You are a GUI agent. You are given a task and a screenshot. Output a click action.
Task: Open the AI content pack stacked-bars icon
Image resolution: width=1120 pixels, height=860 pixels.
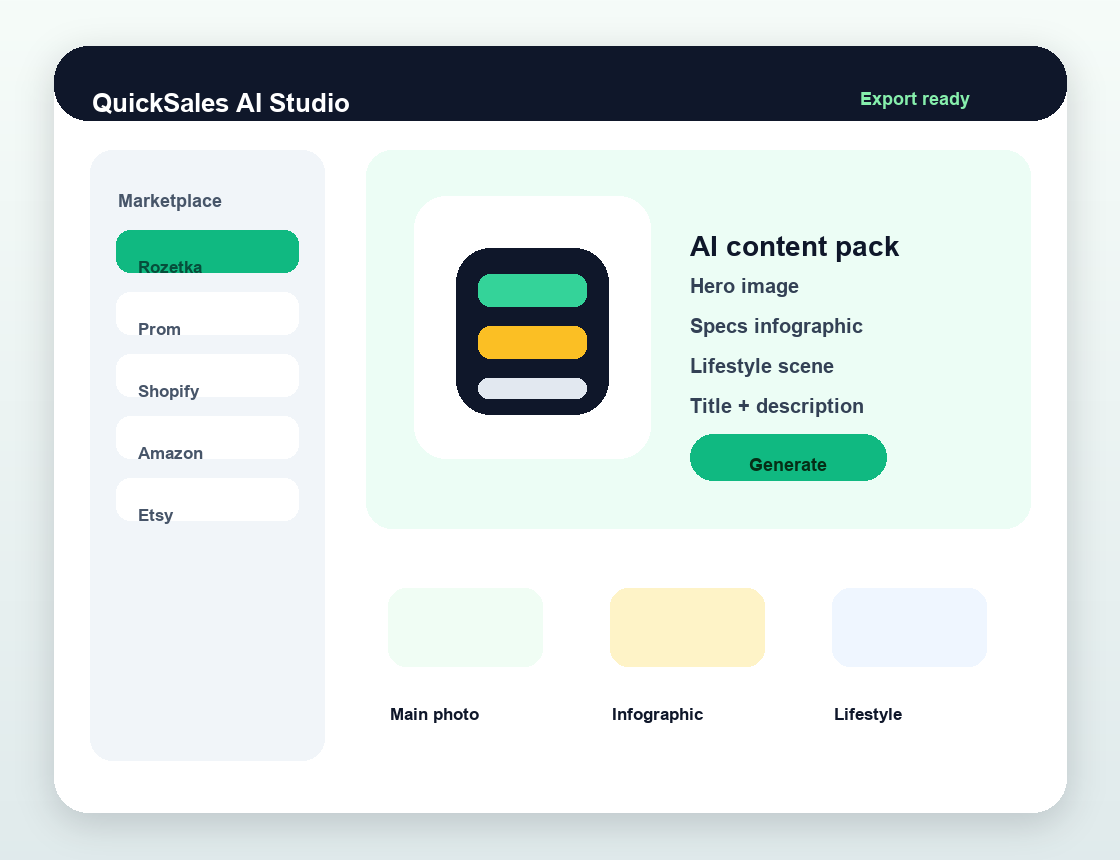[x=532, y=331]
